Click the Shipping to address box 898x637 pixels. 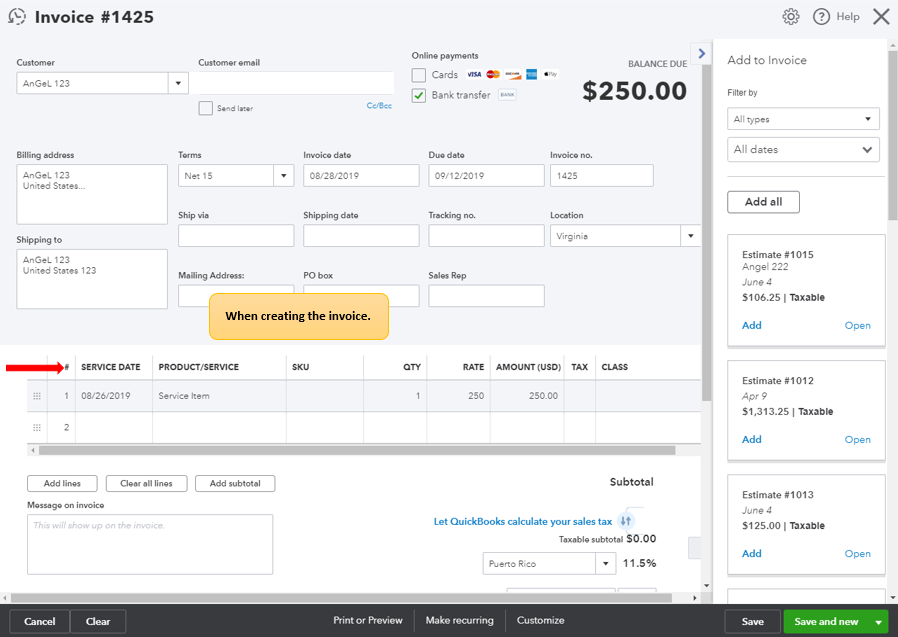[92, 279]
